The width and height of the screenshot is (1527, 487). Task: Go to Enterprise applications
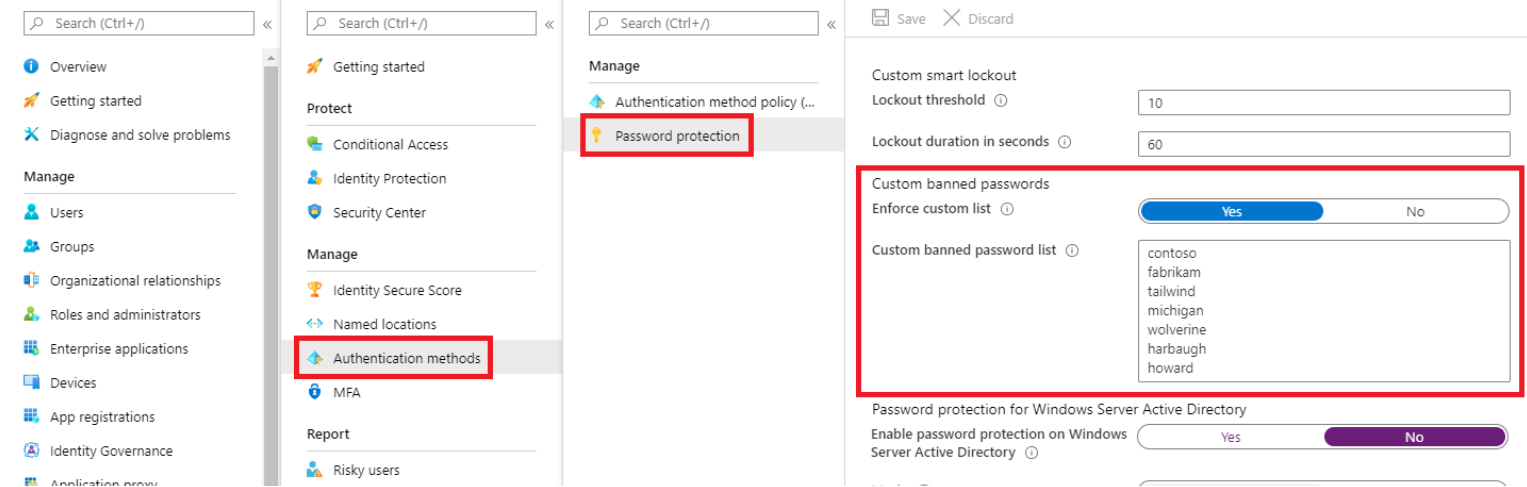pos(119,349)
